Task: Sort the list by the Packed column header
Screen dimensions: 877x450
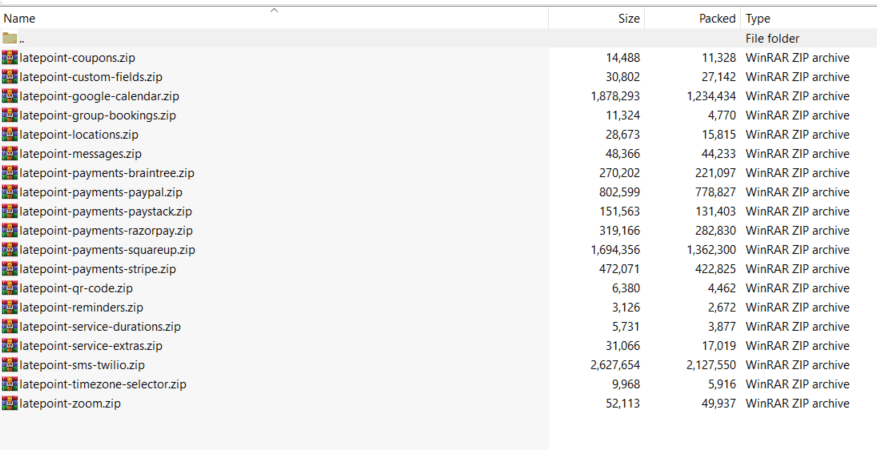Action: point(693,18)
